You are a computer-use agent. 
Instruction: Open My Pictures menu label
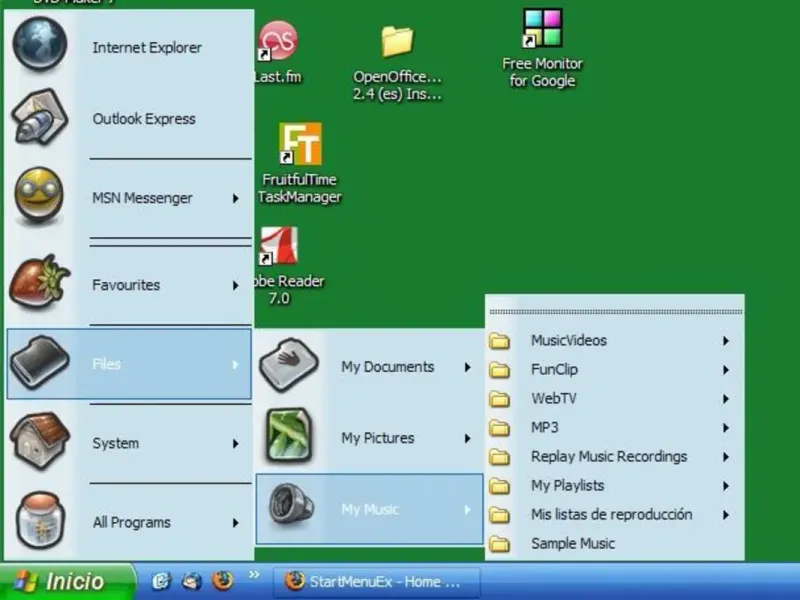click(378, 438)
